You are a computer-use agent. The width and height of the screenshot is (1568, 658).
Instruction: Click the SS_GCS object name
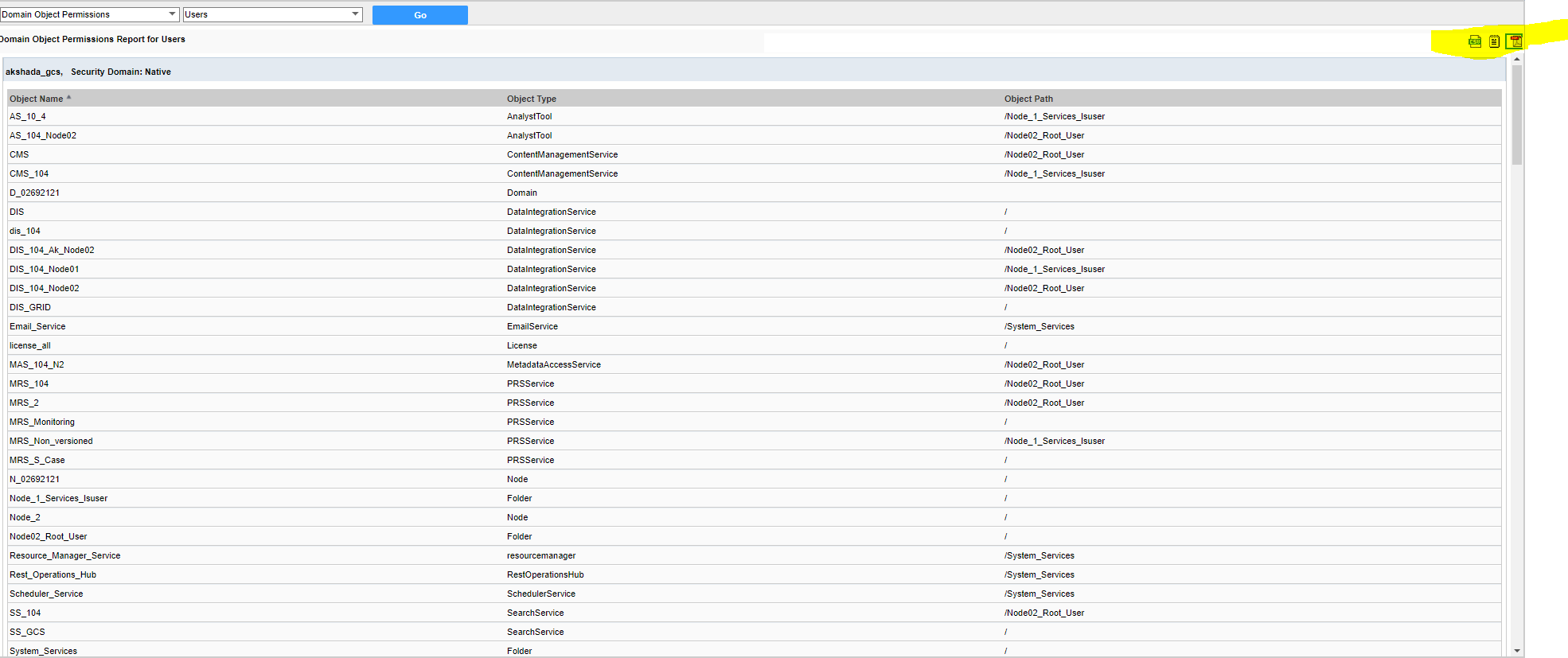[x=27, y=632]
